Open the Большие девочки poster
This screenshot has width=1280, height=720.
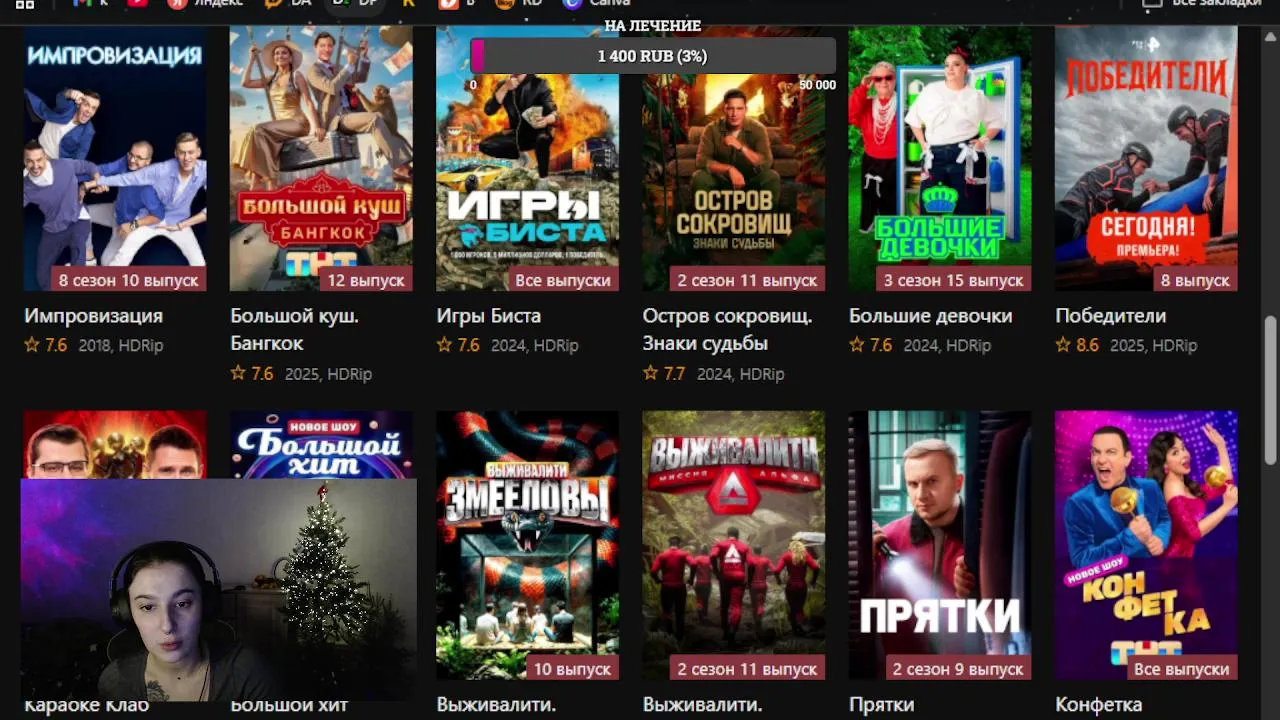pos(940,158)
